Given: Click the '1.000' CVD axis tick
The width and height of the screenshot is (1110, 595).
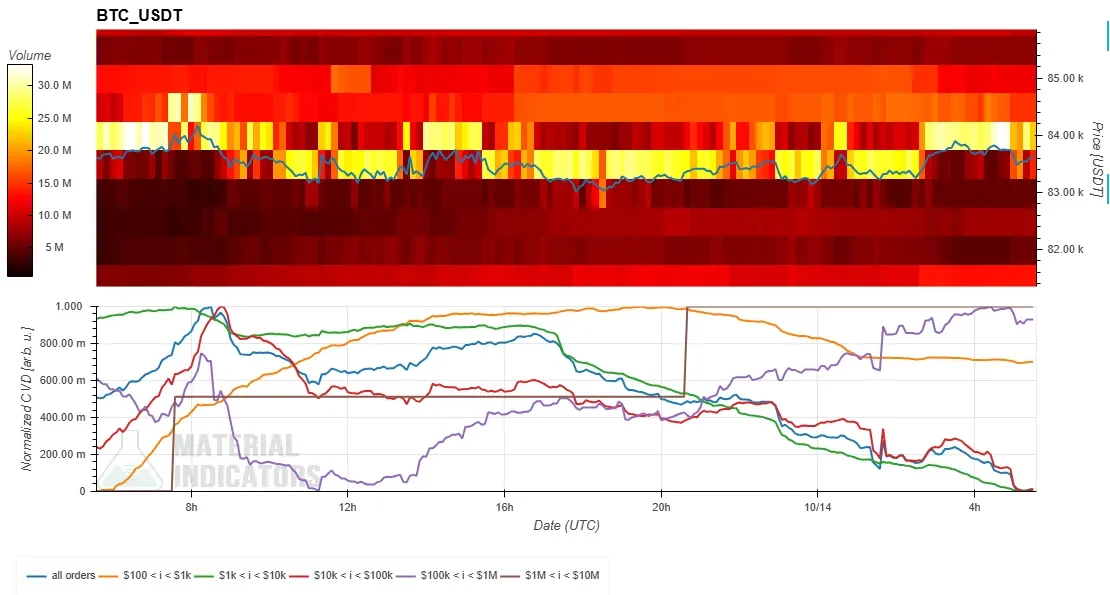Looking at the screenshot, I should coord(69,306).
